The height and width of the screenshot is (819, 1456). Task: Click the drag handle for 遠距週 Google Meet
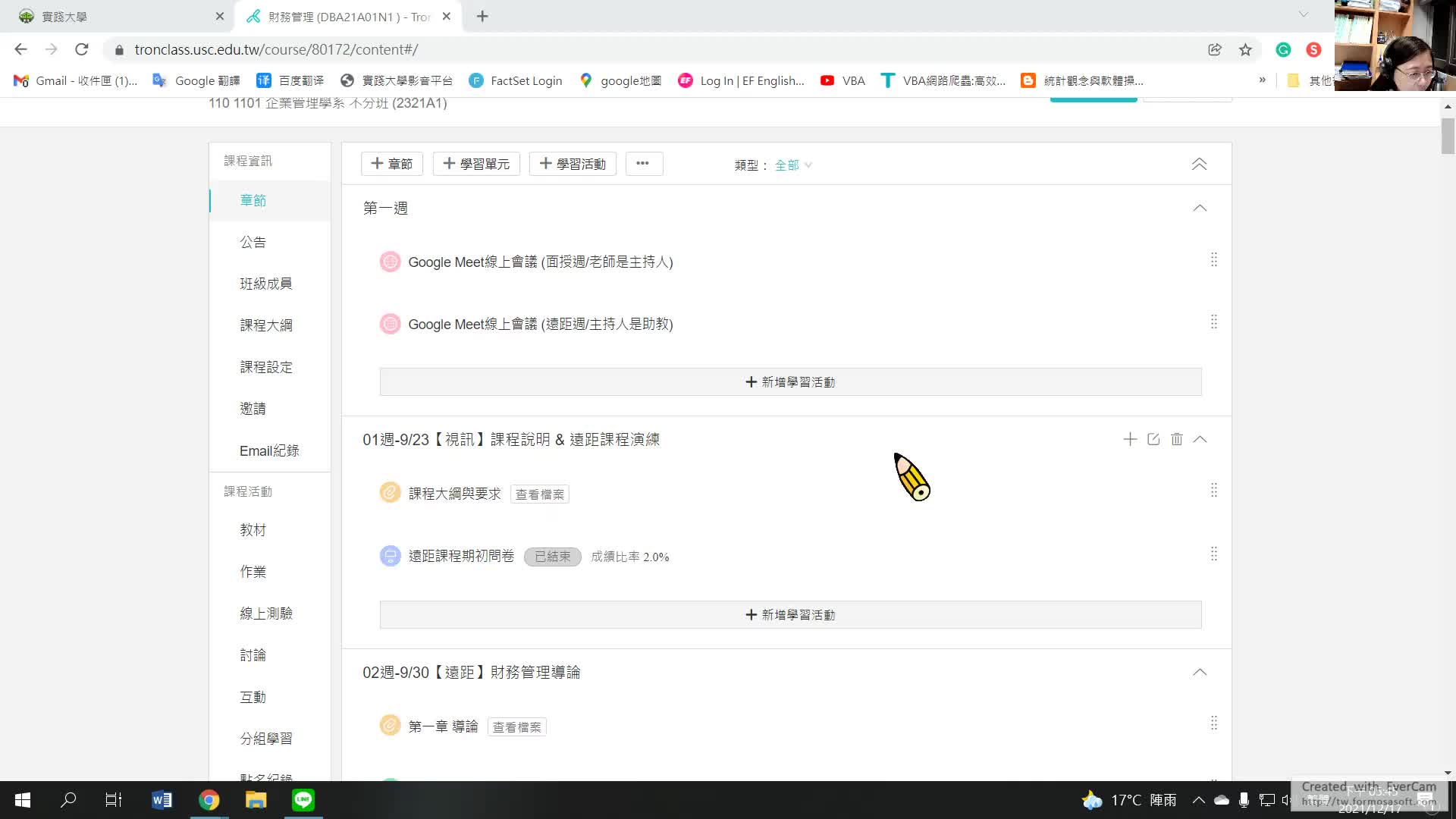[1214, 322]
